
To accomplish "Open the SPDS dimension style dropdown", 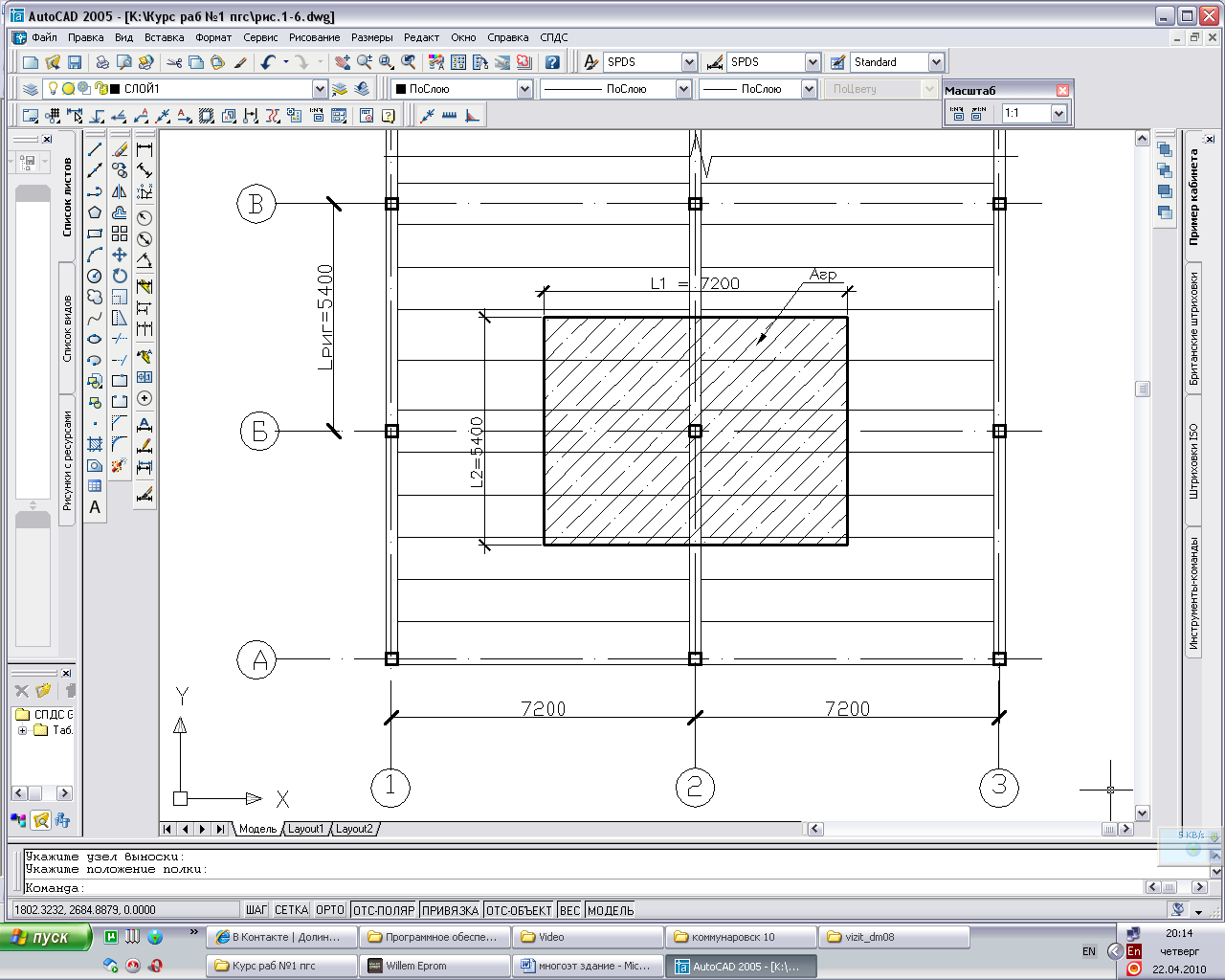I will click(x=813, y=62).
